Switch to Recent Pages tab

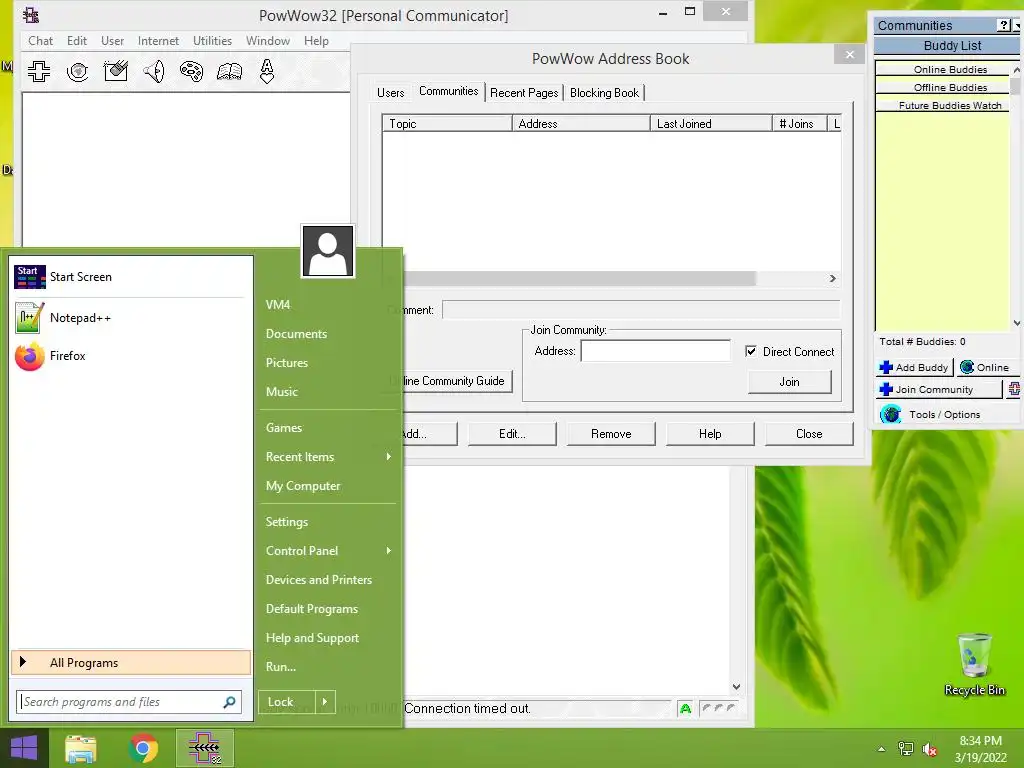[524, 93]
